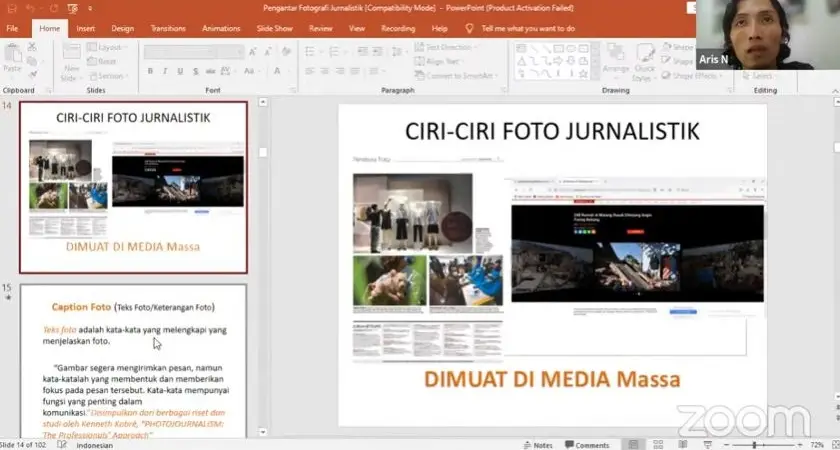Click the Cut scissors icon in Clipboard group

tap(32, 47)
